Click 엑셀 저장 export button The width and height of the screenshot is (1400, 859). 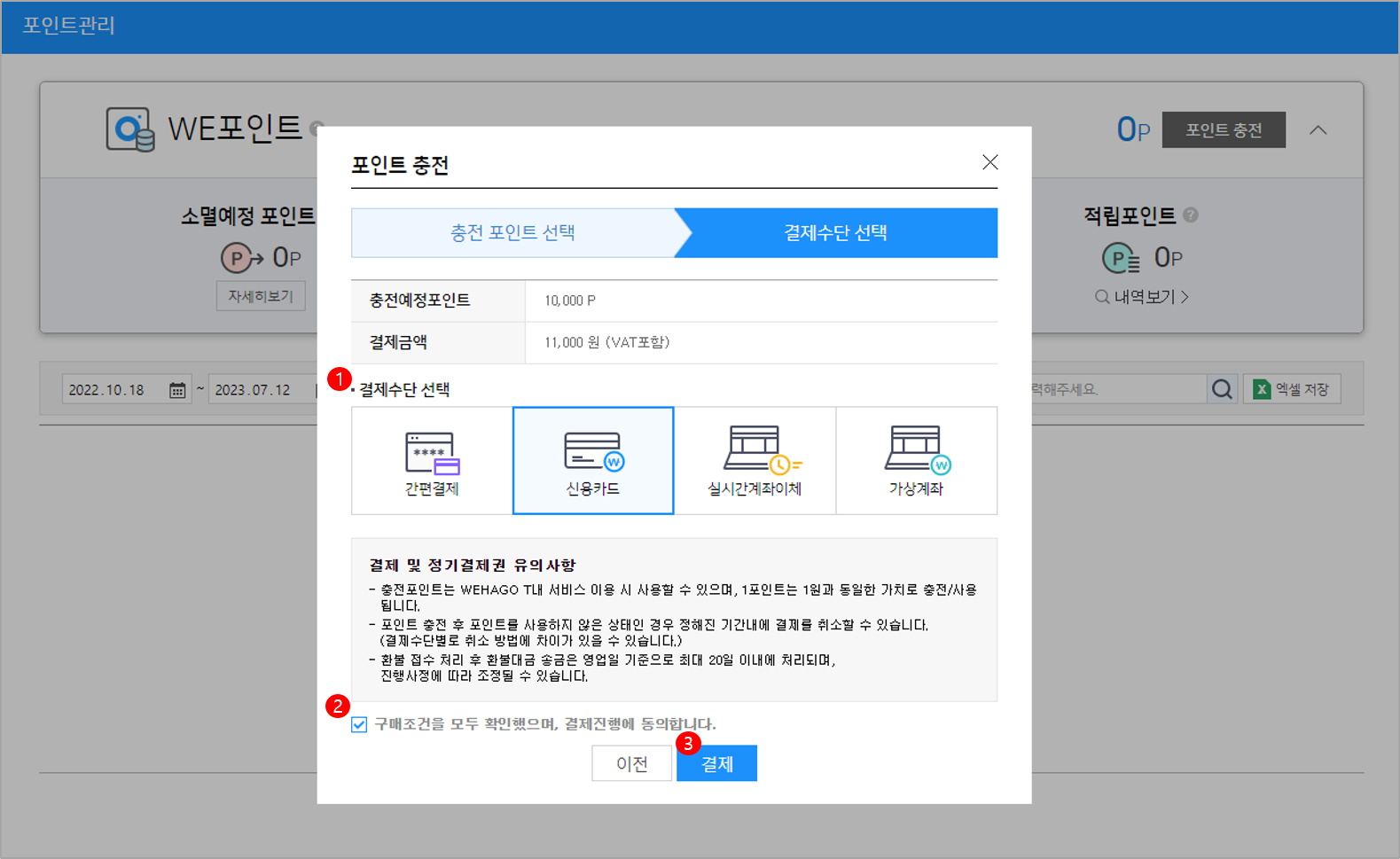[1292, 389]
